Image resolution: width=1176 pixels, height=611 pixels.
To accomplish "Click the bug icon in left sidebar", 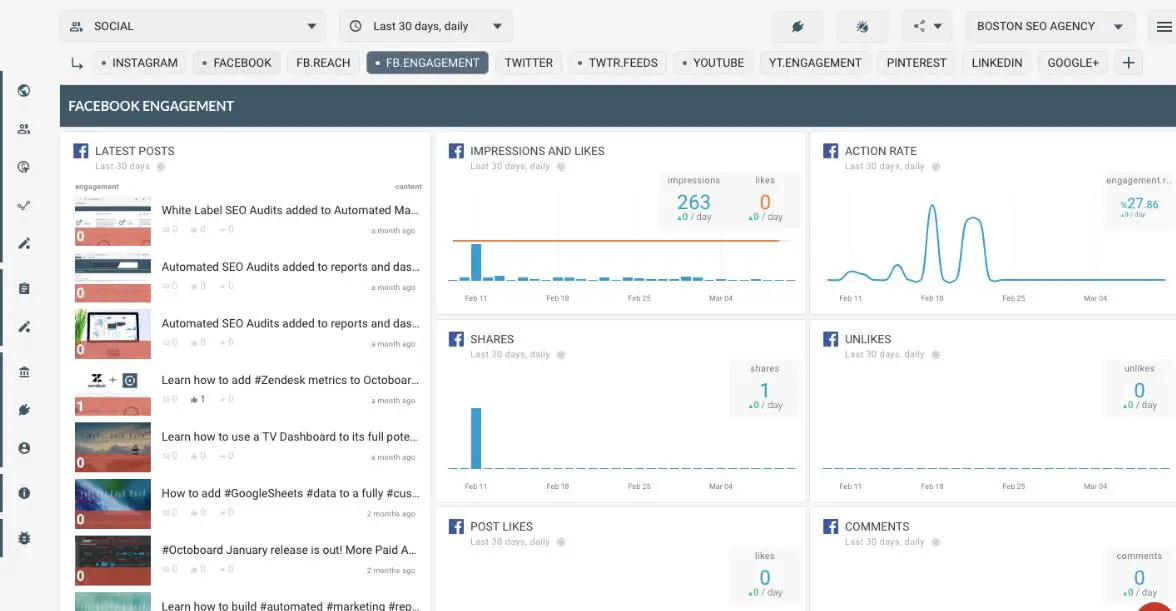I will click(24, 538).
